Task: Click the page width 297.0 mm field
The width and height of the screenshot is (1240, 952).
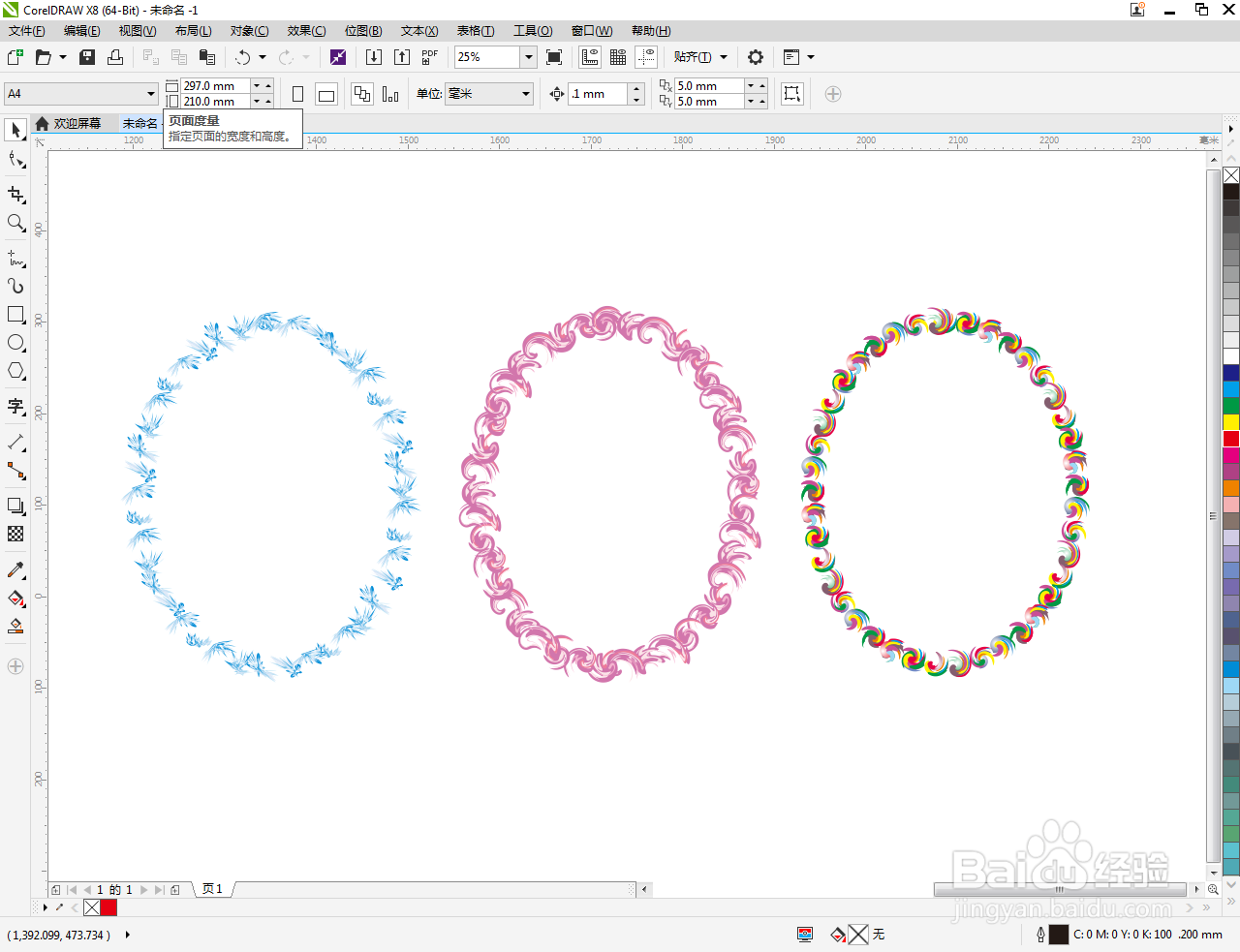Action: click(x=215, y=86)
